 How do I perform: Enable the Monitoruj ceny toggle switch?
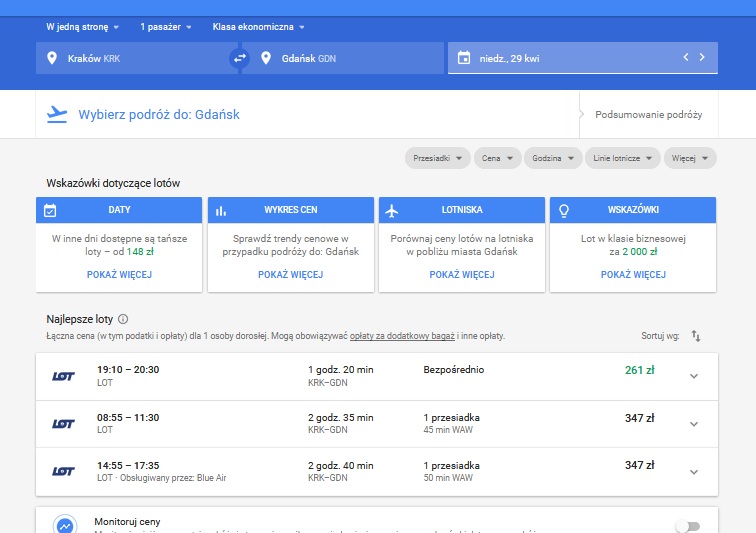pyautogui.click(x=688, y=526)
